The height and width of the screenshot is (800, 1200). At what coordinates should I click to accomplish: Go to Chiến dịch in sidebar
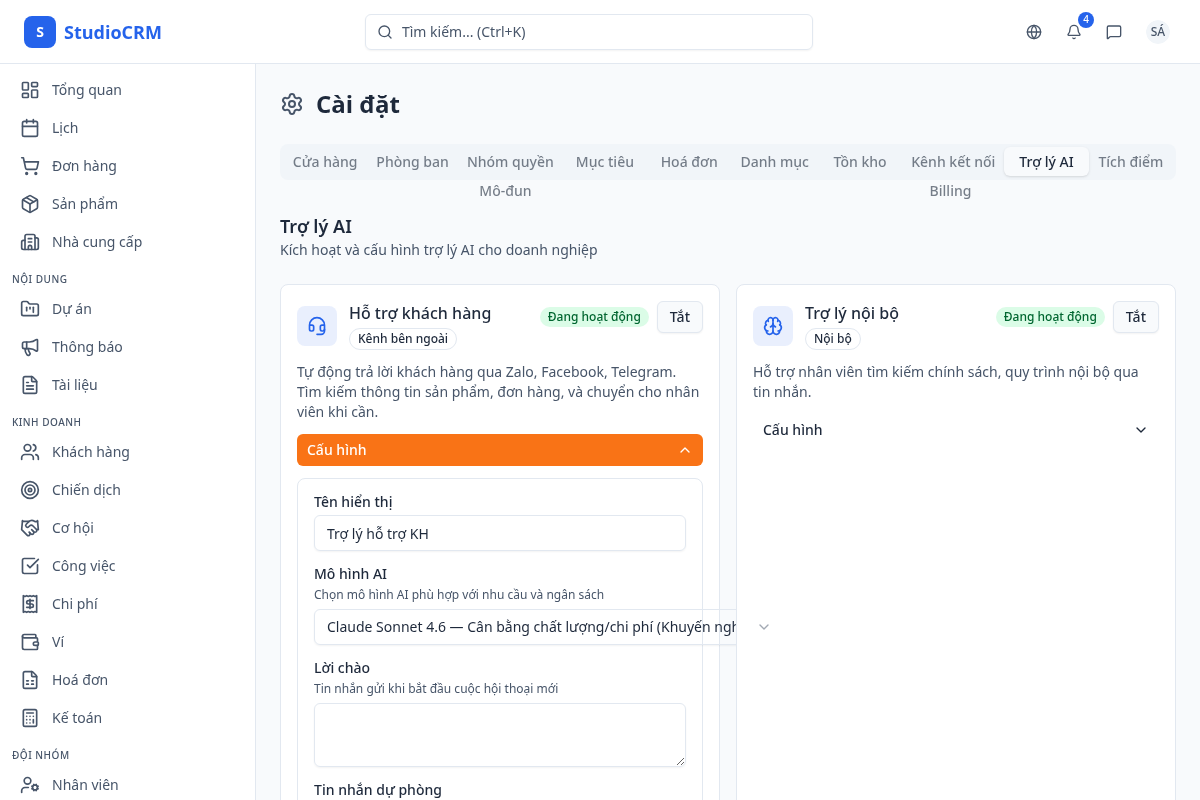pos(86,490)
